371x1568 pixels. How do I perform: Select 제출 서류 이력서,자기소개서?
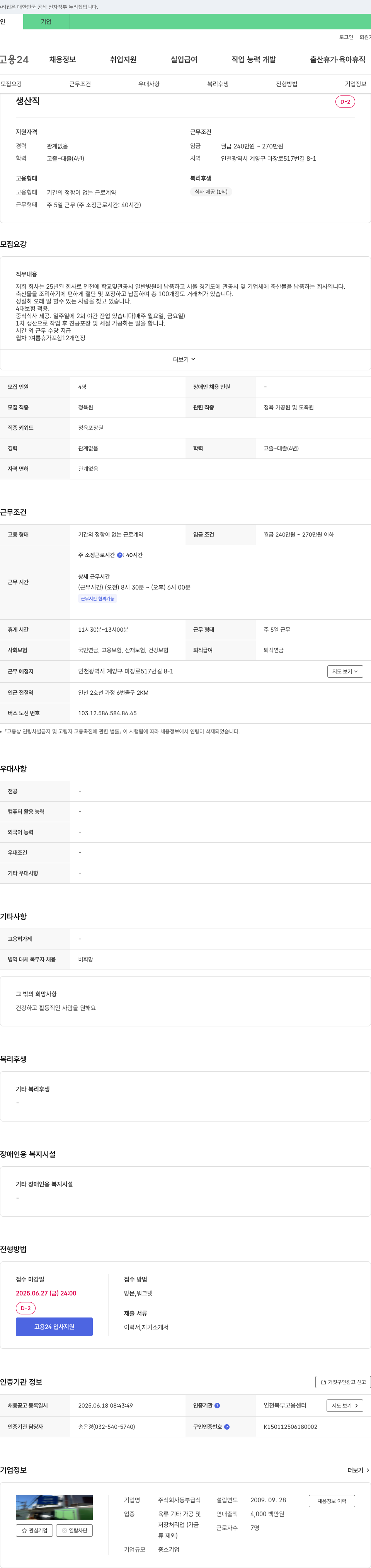[146, 1327]
